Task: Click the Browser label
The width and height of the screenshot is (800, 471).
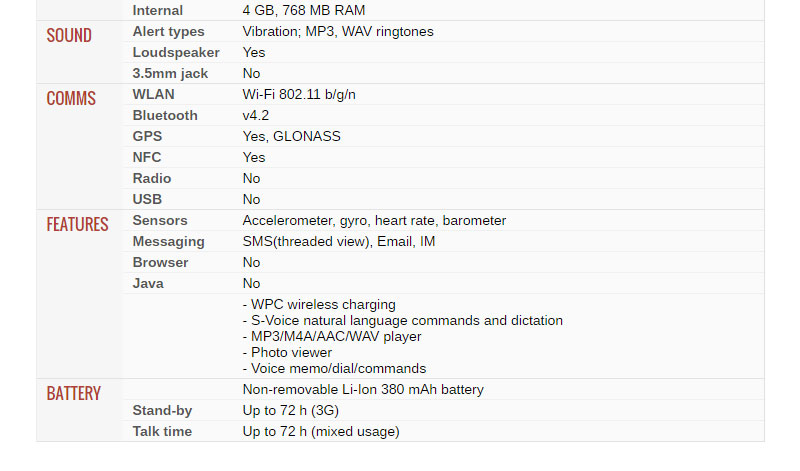Action: 161,262
